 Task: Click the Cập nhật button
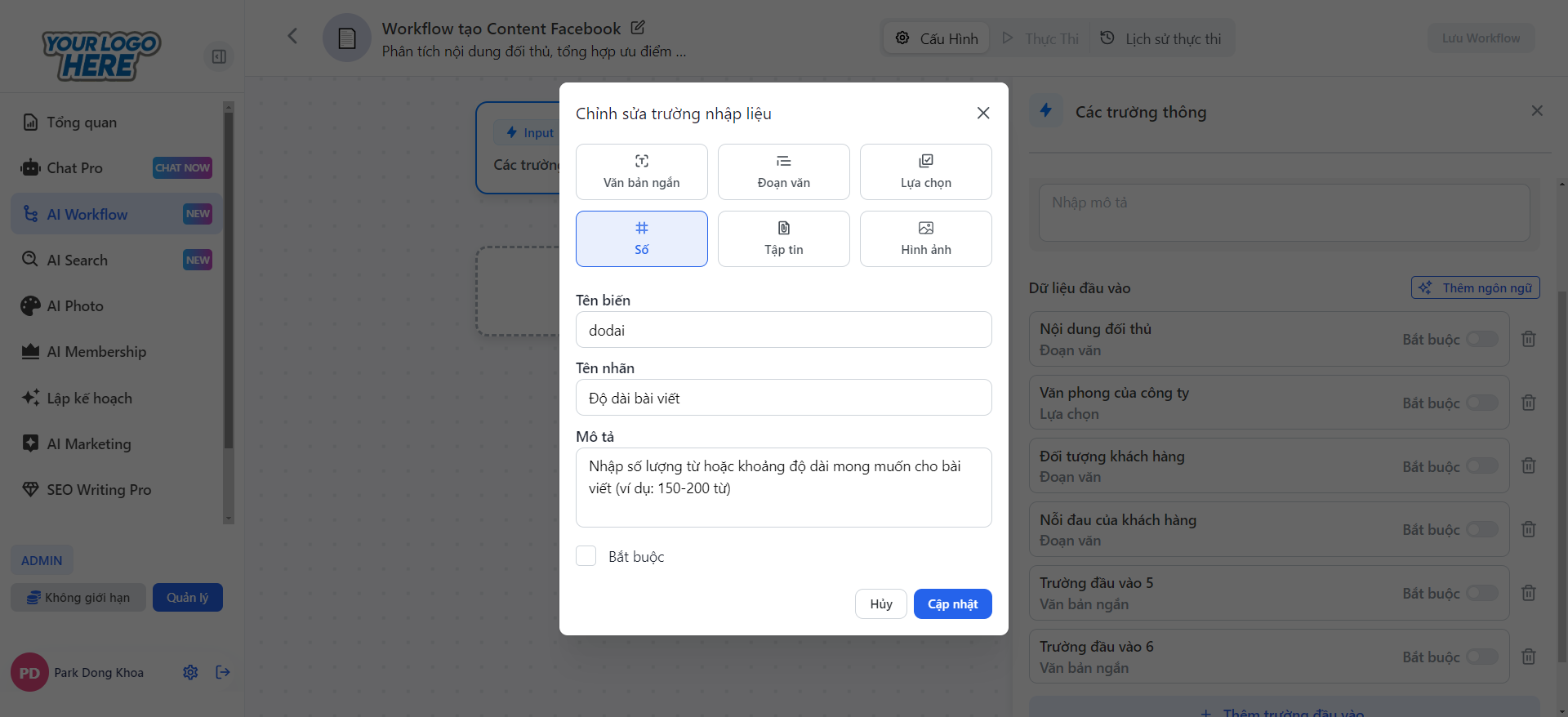click(952, 604)
